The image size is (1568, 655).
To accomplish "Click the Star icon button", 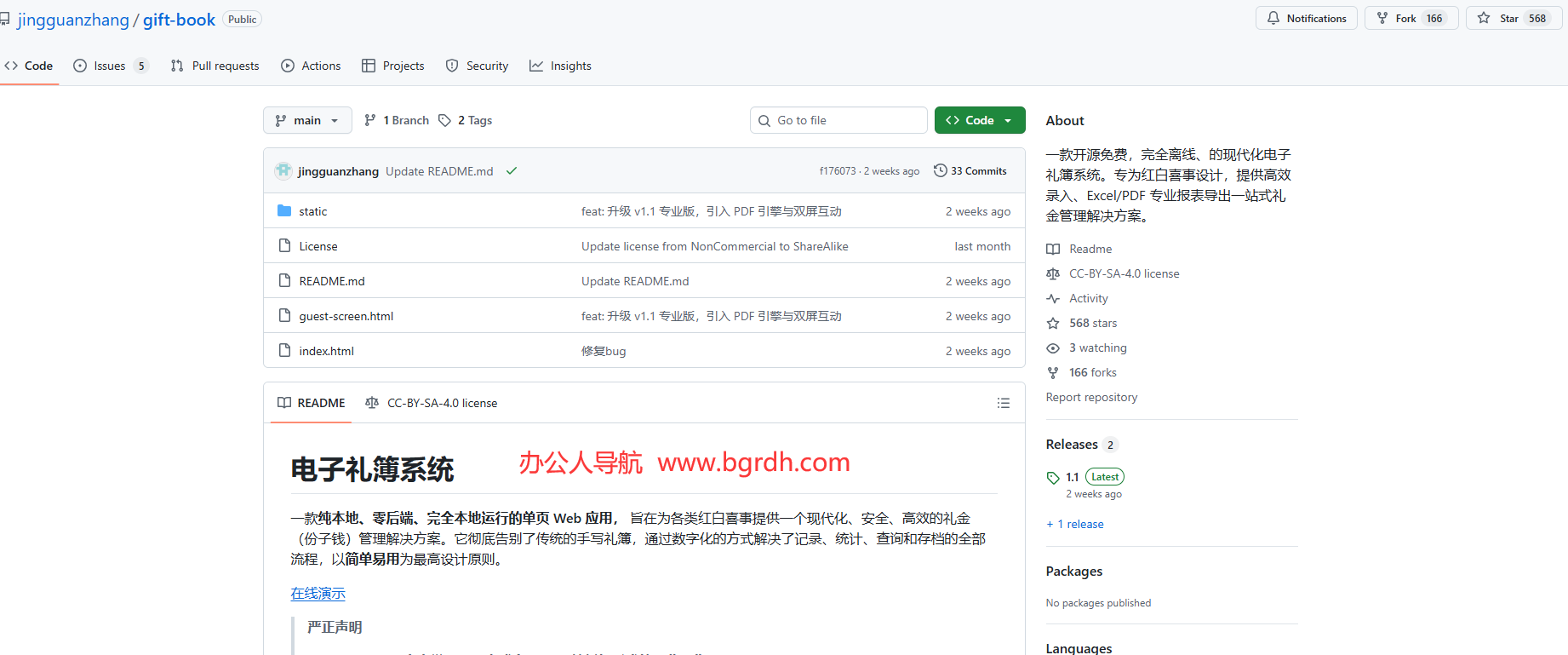I will point(1484,18).
